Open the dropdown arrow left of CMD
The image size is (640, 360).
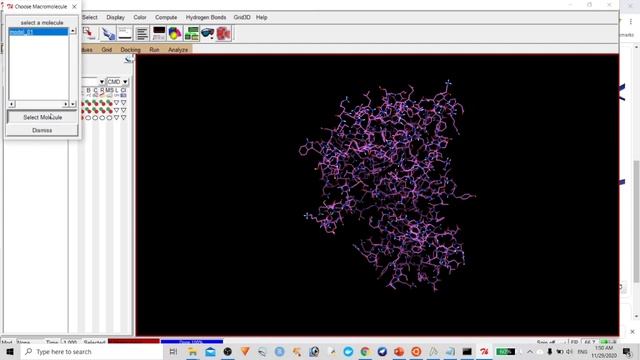tap(102, 82)
